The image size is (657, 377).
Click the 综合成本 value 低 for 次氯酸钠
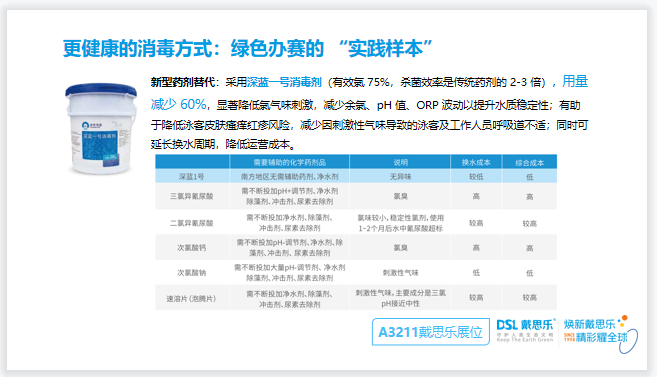[x=530, y=273]
